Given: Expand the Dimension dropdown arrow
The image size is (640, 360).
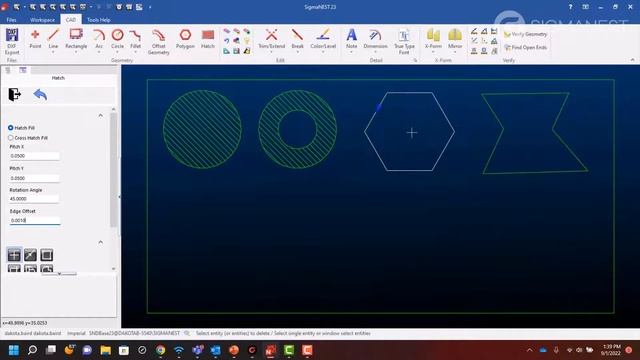Looking at the screenshot, I should (x=376, y=52).
